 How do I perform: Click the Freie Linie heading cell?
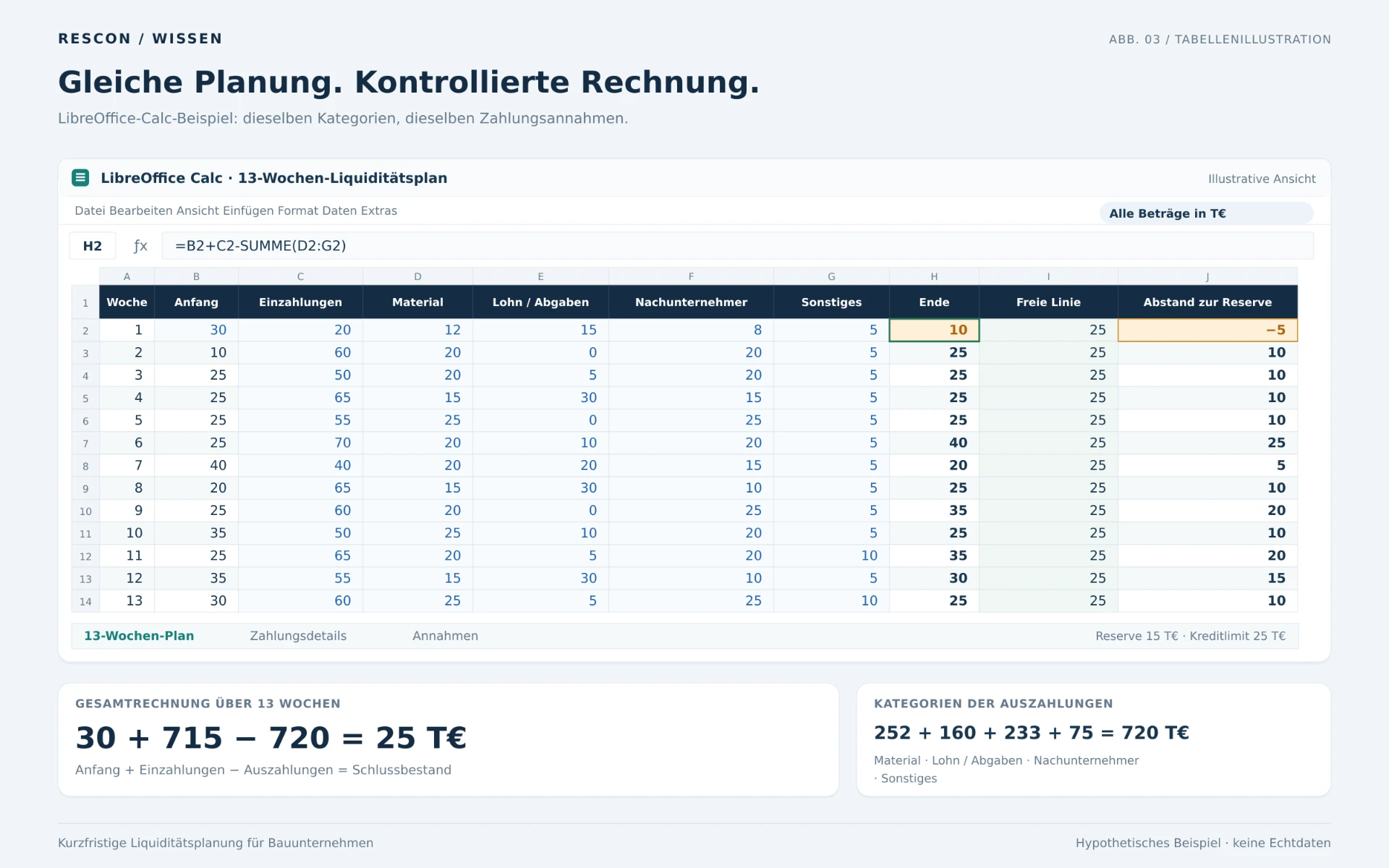(1048, 302)
